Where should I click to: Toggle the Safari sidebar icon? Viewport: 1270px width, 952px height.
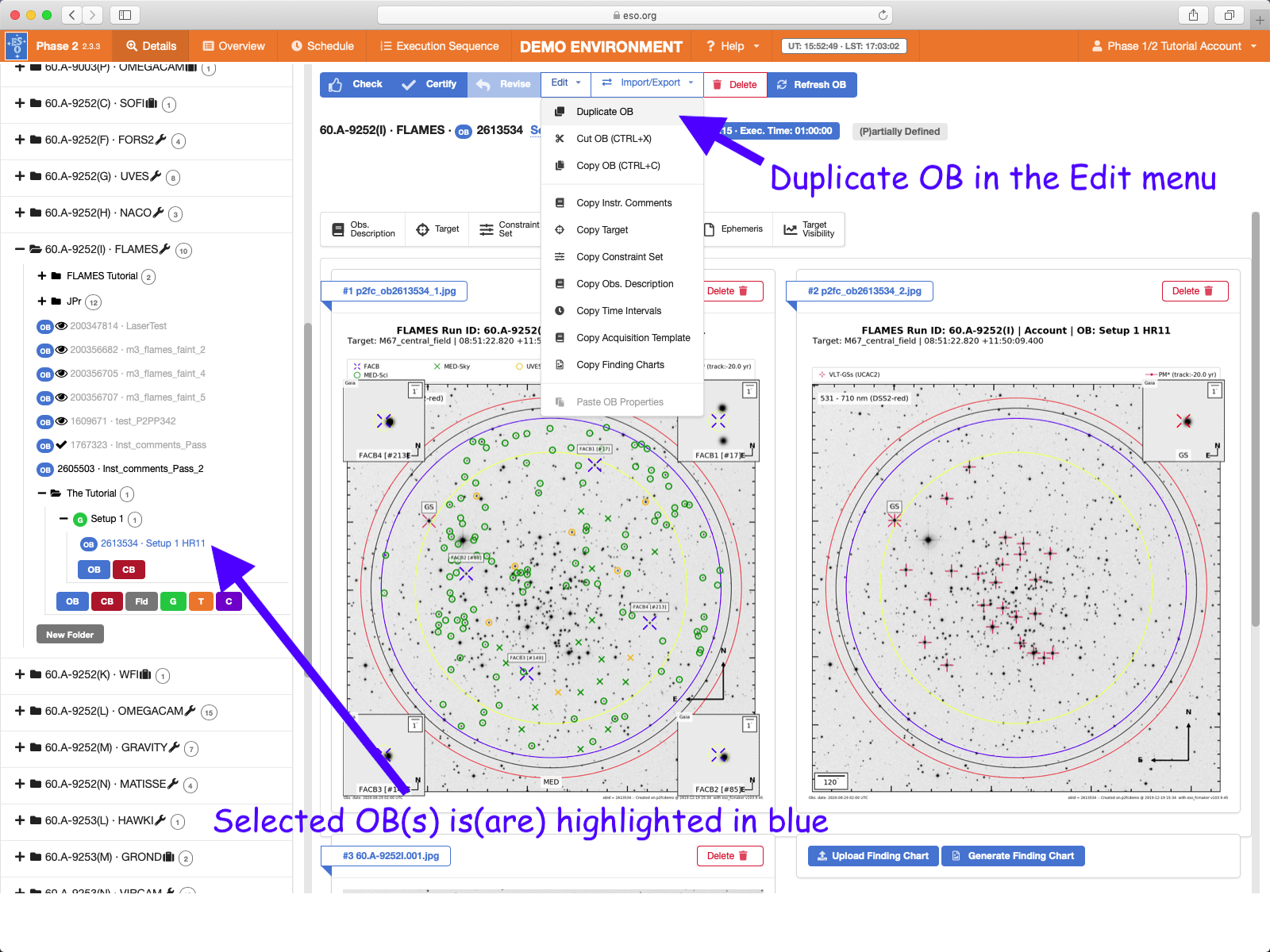coord(125,15)
